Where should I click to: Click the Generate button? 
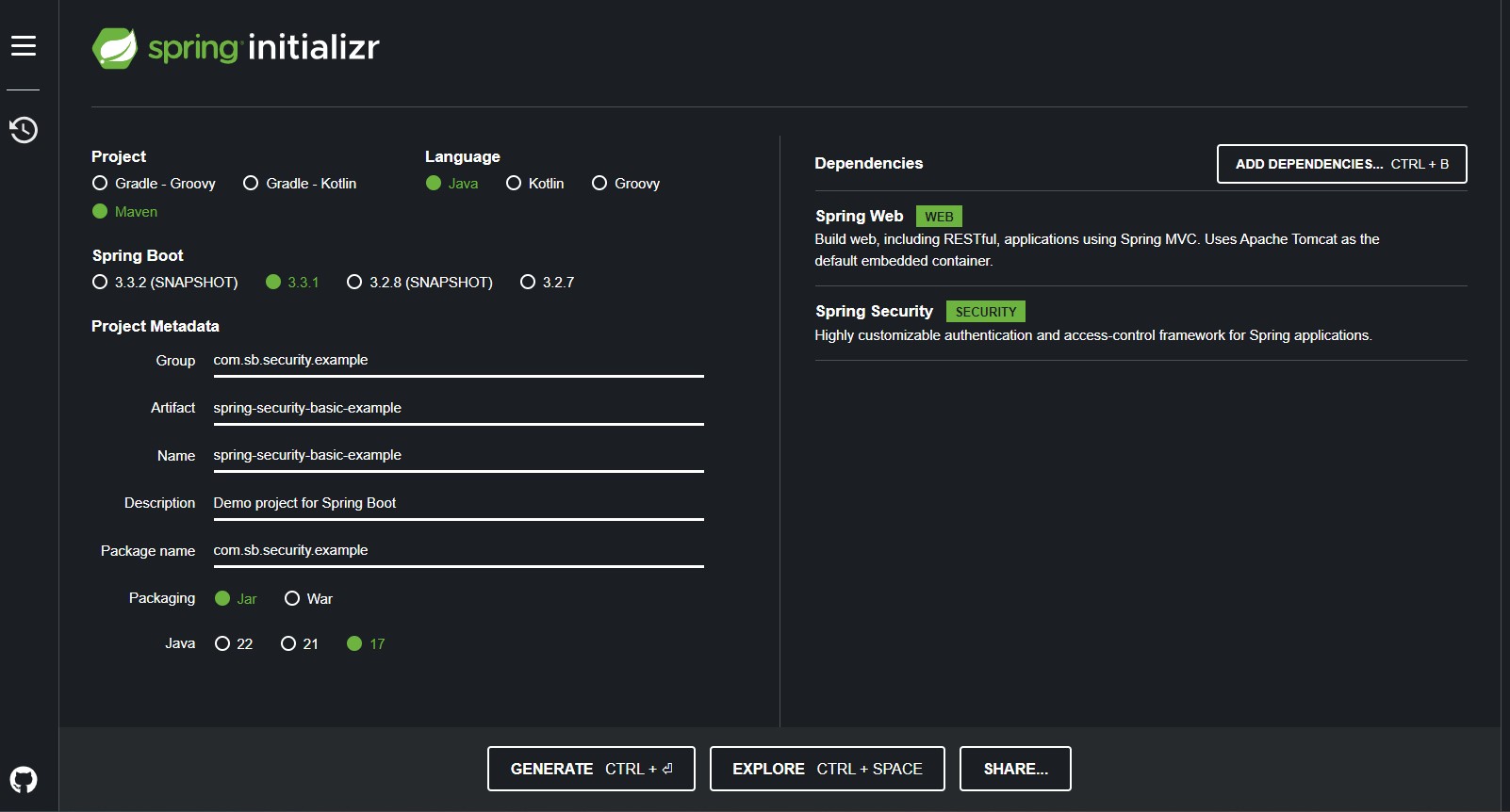591,769
